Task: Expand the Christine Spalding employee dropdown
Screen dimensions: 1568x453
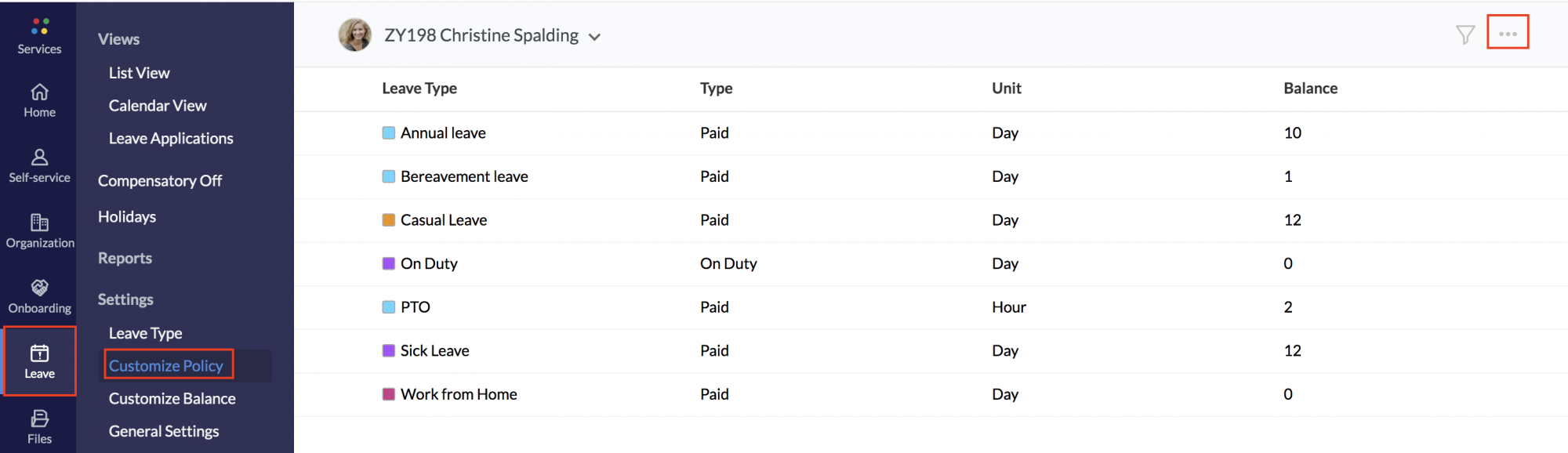Action: tap(595, 37)
